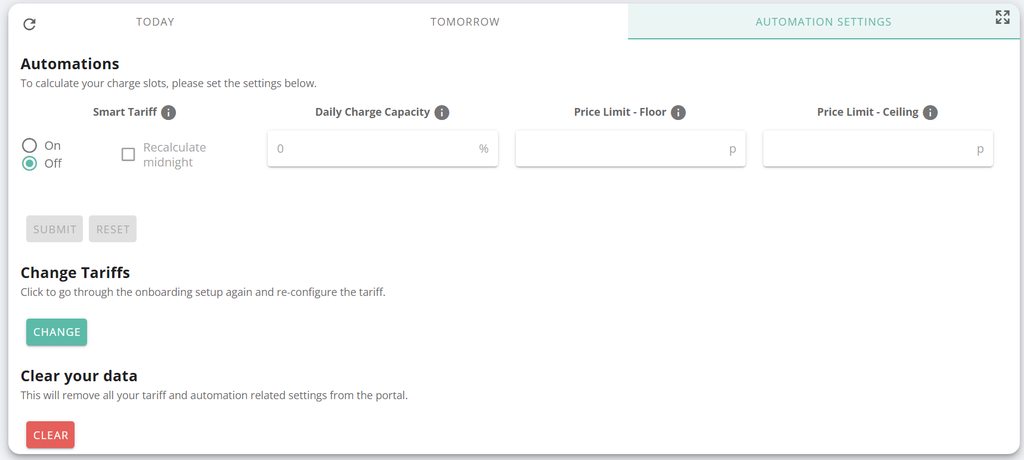View Price Limit - Ceiling info tooltip icon
This screenshot has height=460, width=1024.
click(930, 113)
